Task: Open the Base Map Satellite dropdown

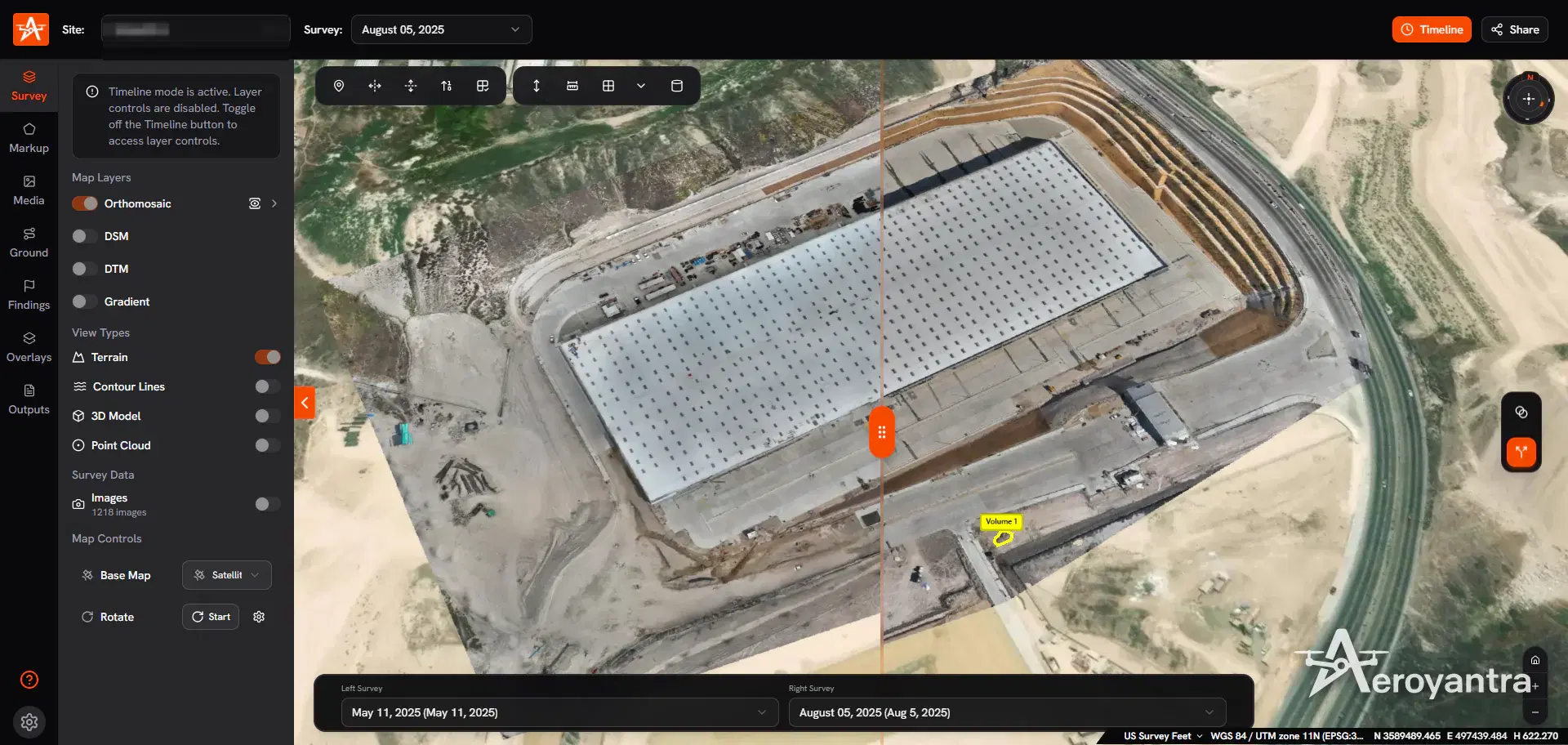Action: tap(227, 575)
